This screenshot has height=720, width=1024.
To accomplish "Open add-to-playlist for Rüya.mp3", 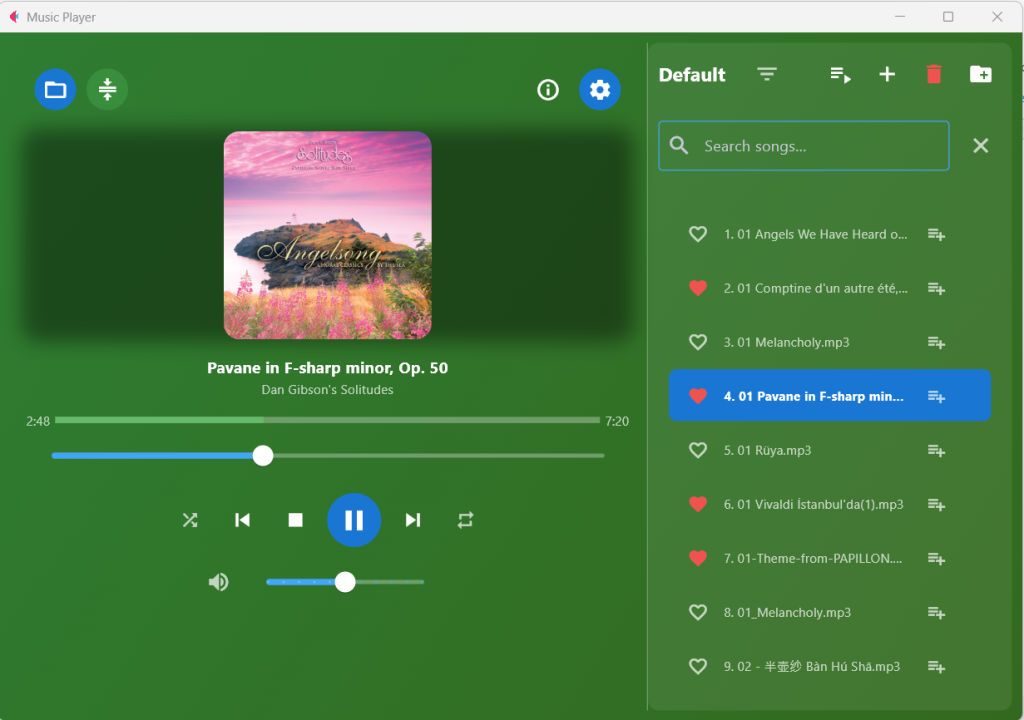I will [936, 450].
